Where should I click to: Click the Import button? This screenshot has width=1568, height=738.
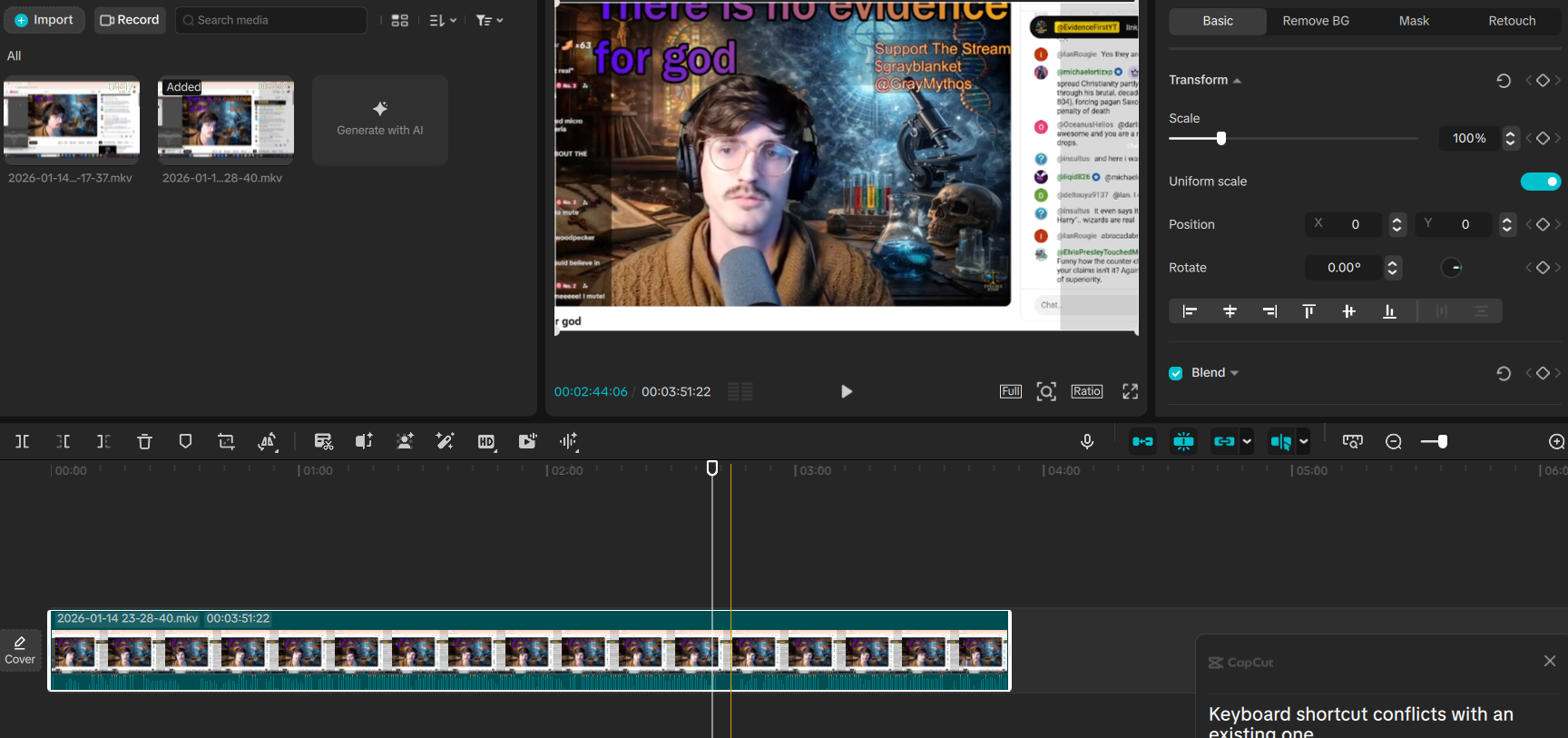click(x=44, y=20)
